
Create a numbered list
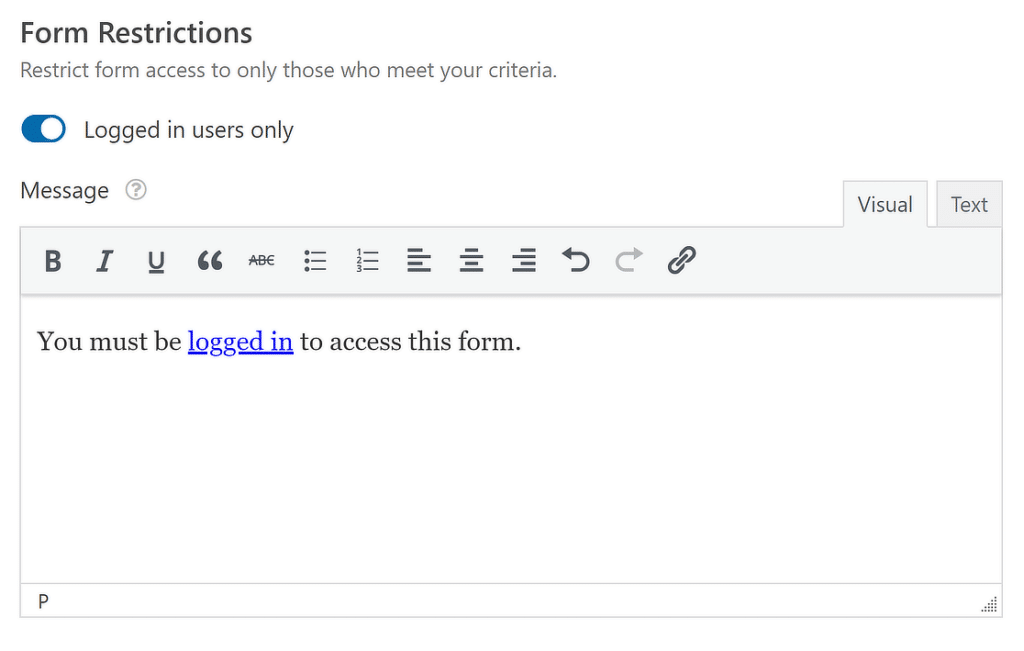point(366,261)
